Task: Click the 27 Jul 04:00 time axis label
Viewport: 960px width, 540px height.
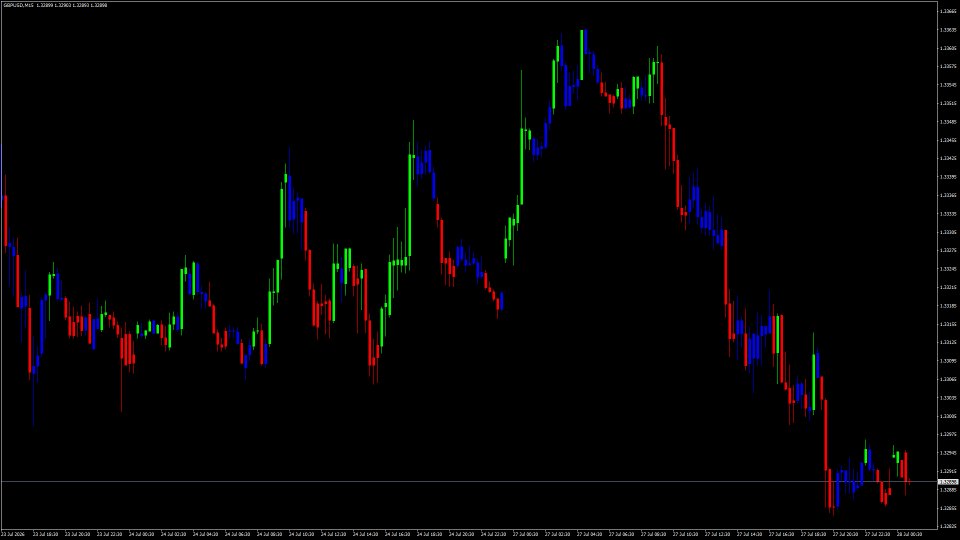Action: (x=589, y=534)
